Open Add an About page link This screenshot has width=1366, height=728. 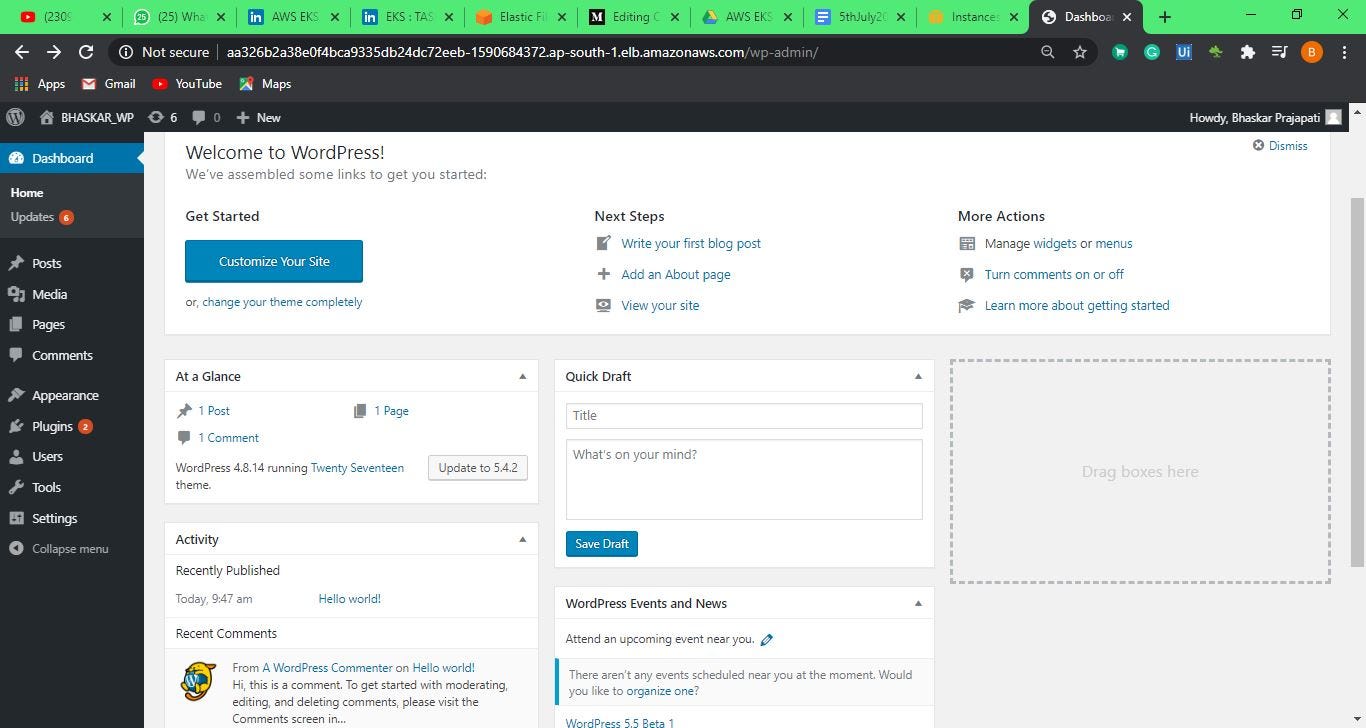[676, 274]
